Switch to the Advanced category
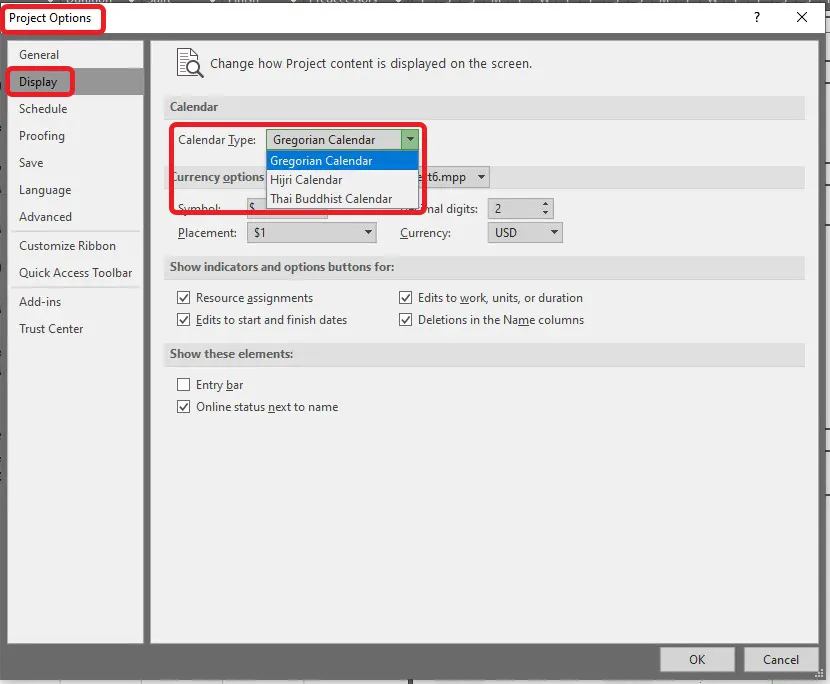The width and height of the screenshot is (830, 684). coord(45,217)
